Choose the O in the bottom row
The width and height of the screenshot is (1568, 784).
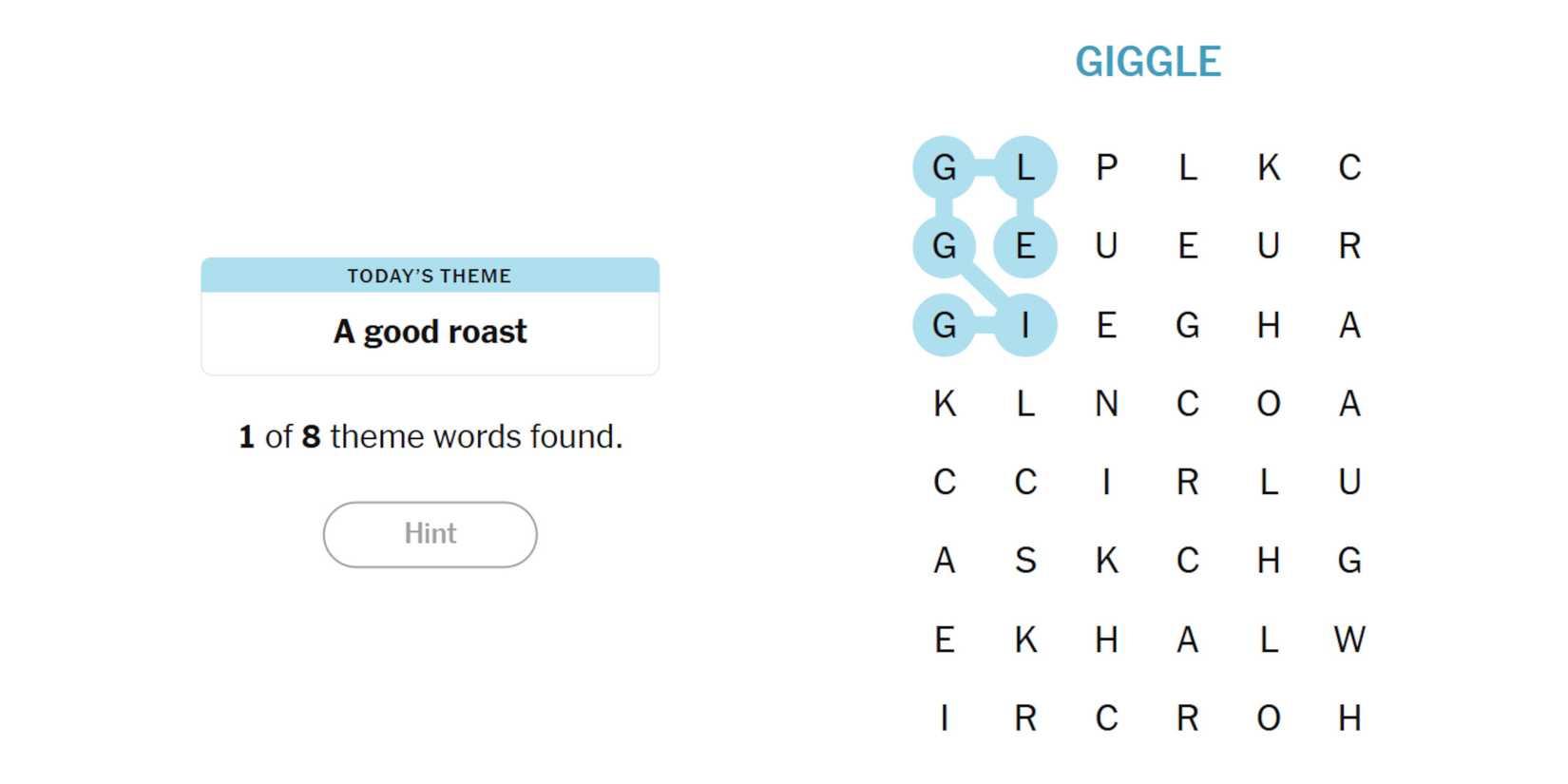click(x=1269, y=718)
